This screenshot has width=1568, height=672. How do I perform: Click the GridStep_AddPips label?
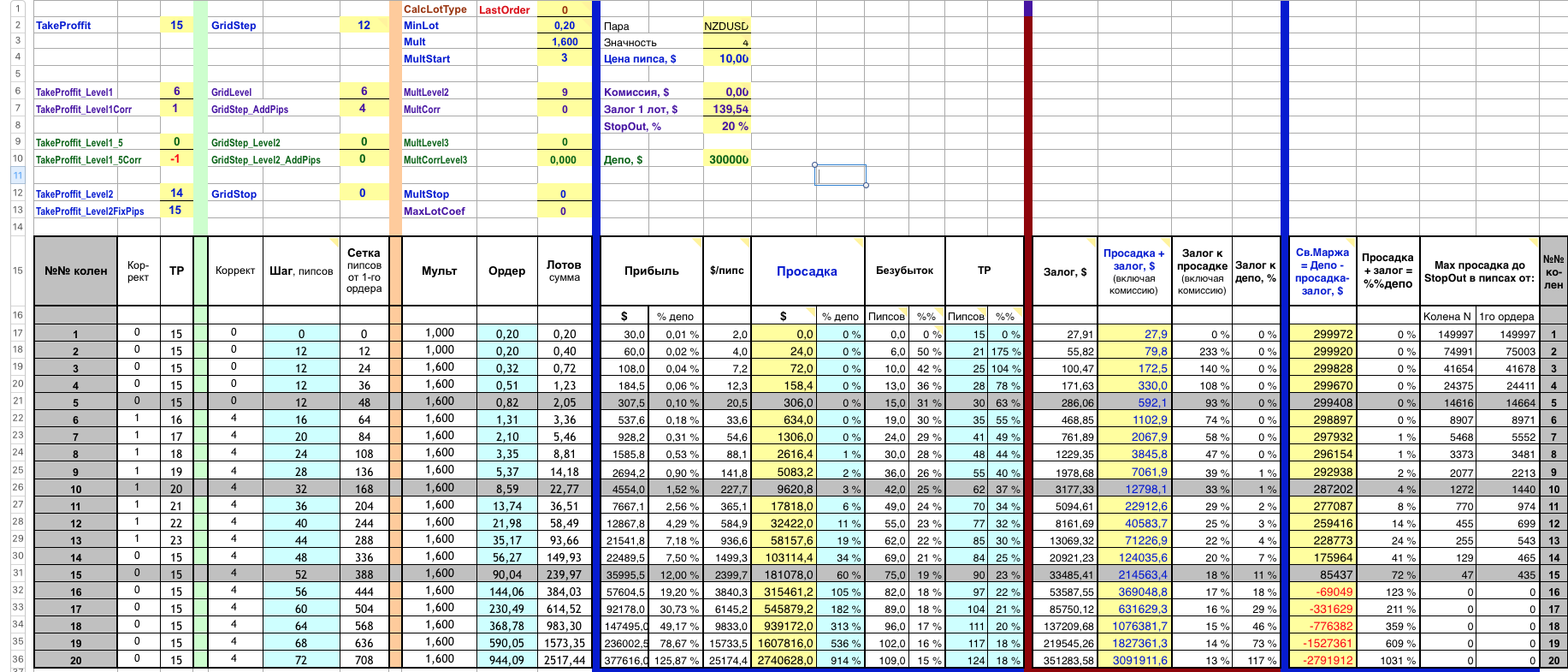pyautogui.click(x=250, y=110)
